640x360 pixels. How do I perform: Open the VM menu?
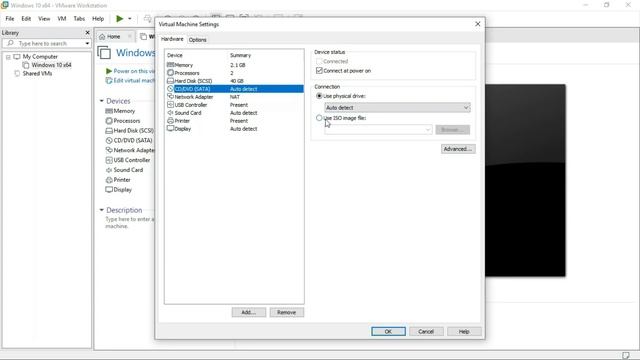click(62, 18)
